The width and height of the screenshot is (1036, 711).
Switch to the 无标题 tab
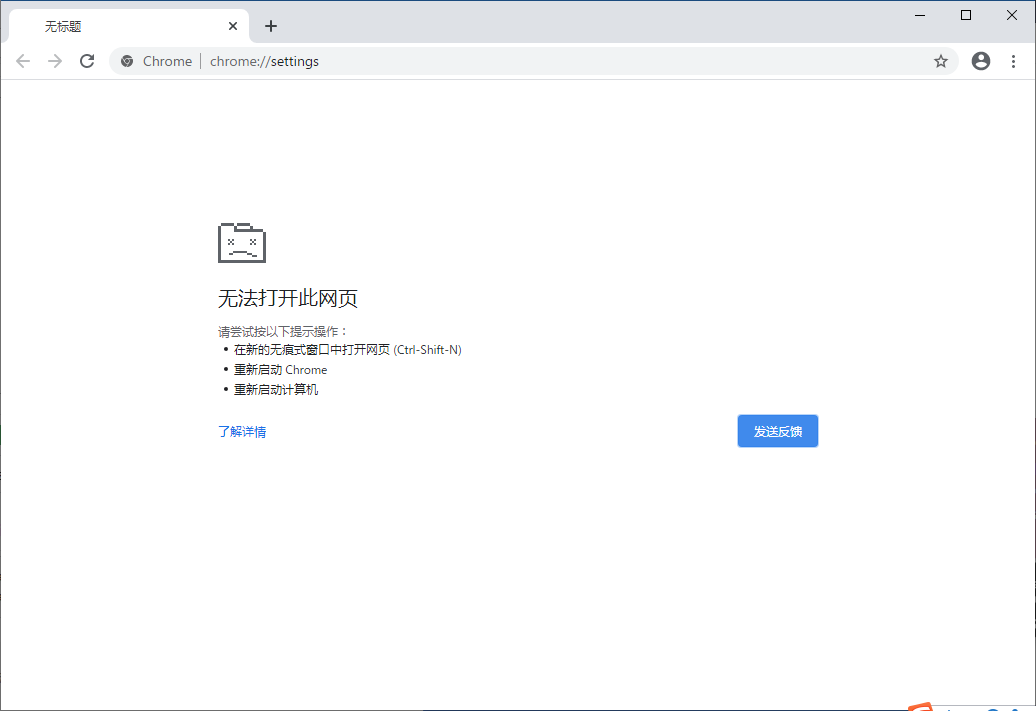(x=120, y=25)
